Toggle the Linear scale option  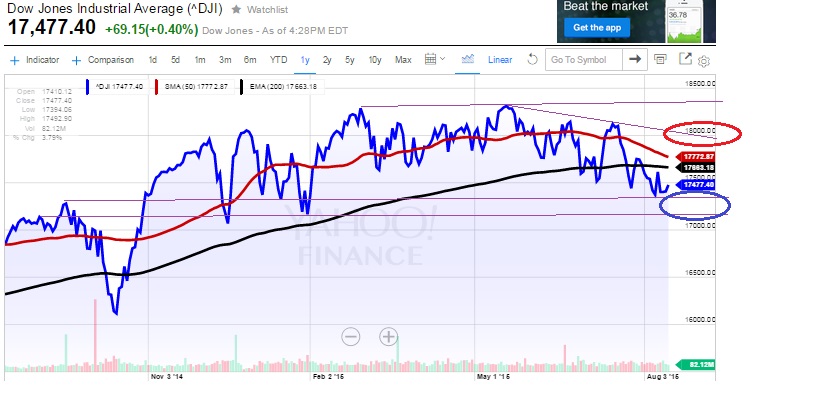pos(500,60)
